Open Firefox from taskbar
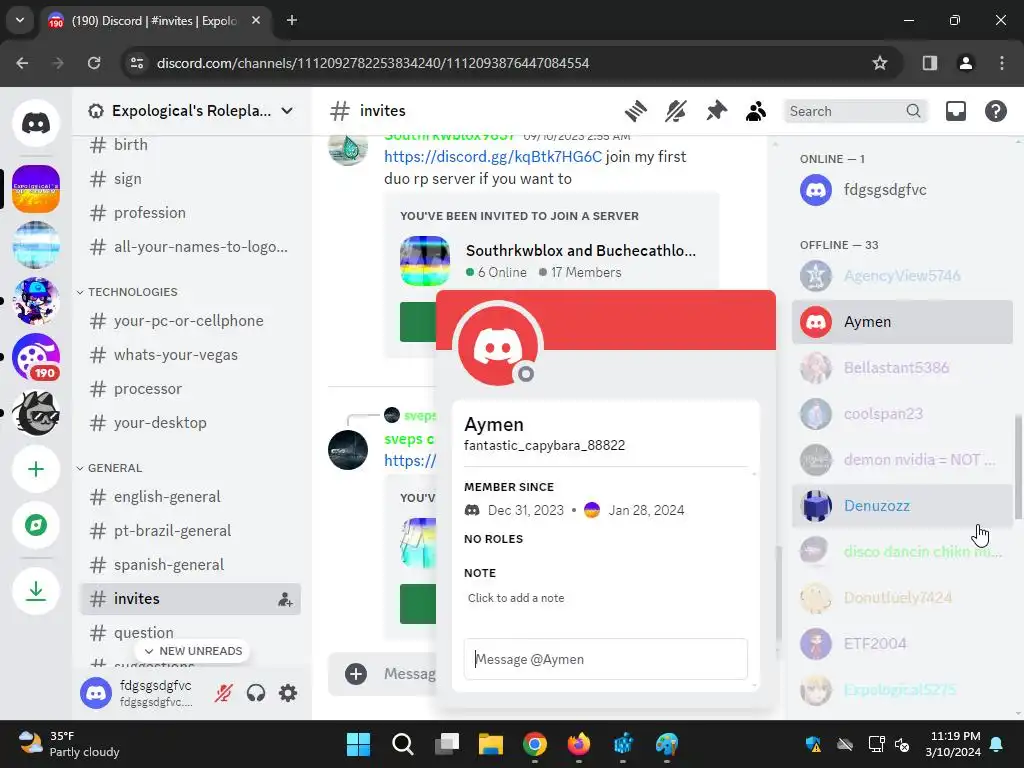Screen dimensions: 1024x768 pos(579,744)
